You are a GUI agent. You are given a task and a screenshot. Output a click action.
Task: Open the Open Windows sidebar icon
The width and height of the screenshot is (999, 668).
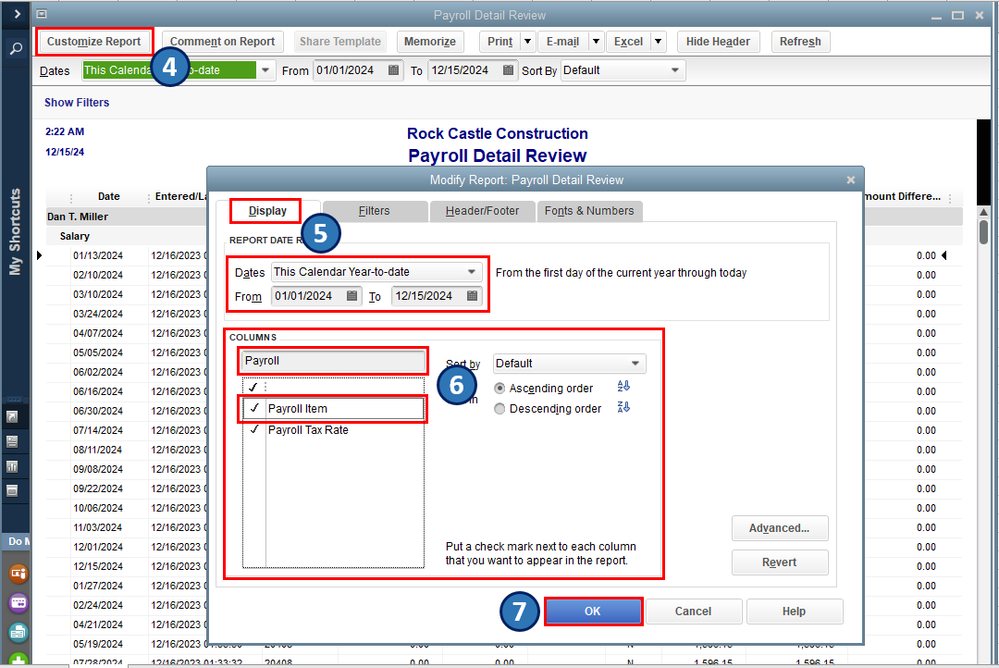click(x=11, y=491)
